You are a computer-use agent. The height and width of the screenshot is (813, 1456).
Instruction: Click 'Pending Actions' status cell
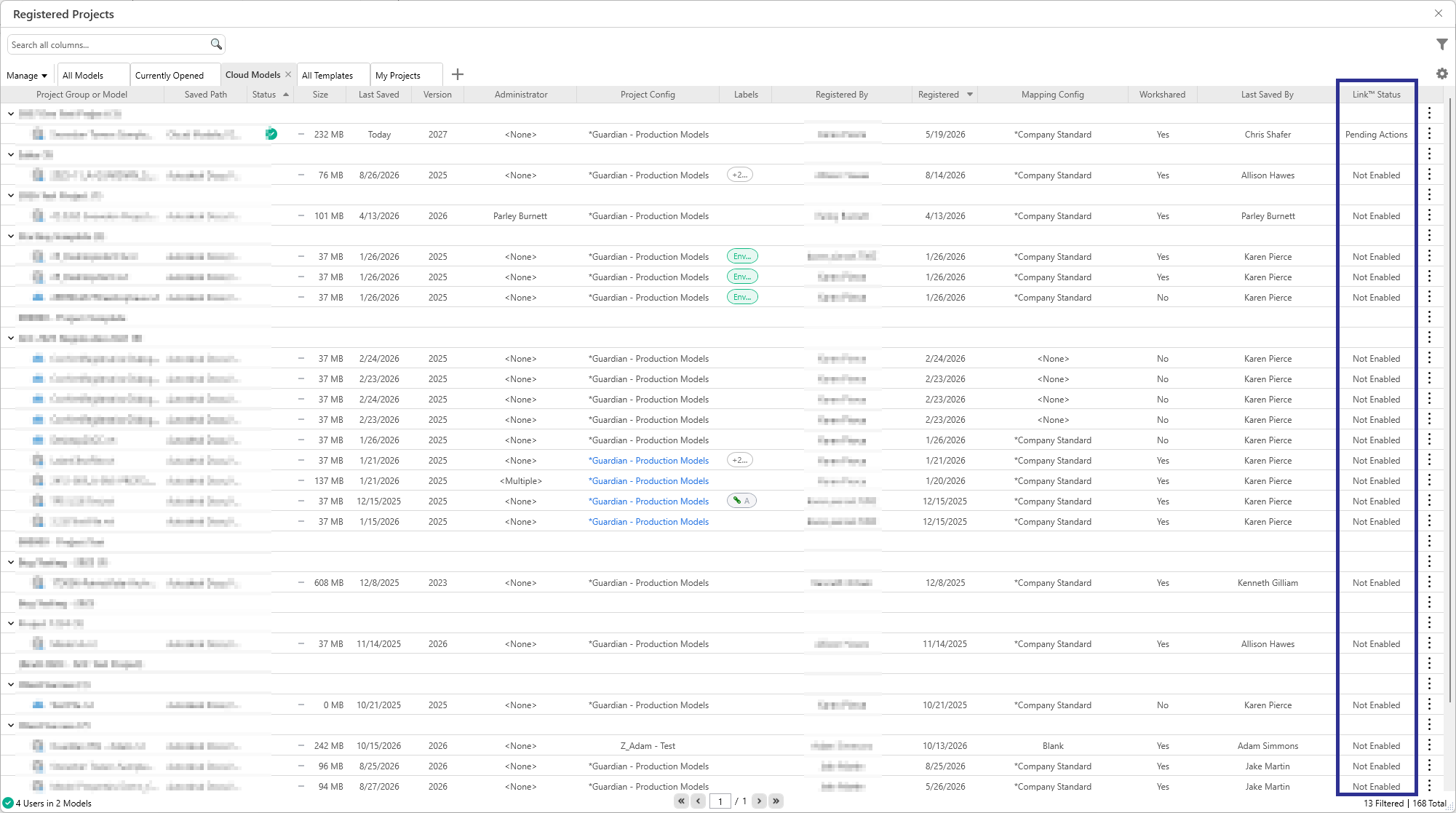coord(1376,134)
